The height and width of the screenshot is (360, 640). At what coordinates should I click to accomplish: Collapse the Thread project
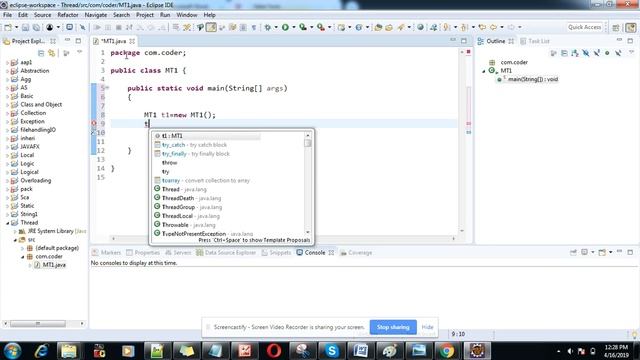pos(7,223)
